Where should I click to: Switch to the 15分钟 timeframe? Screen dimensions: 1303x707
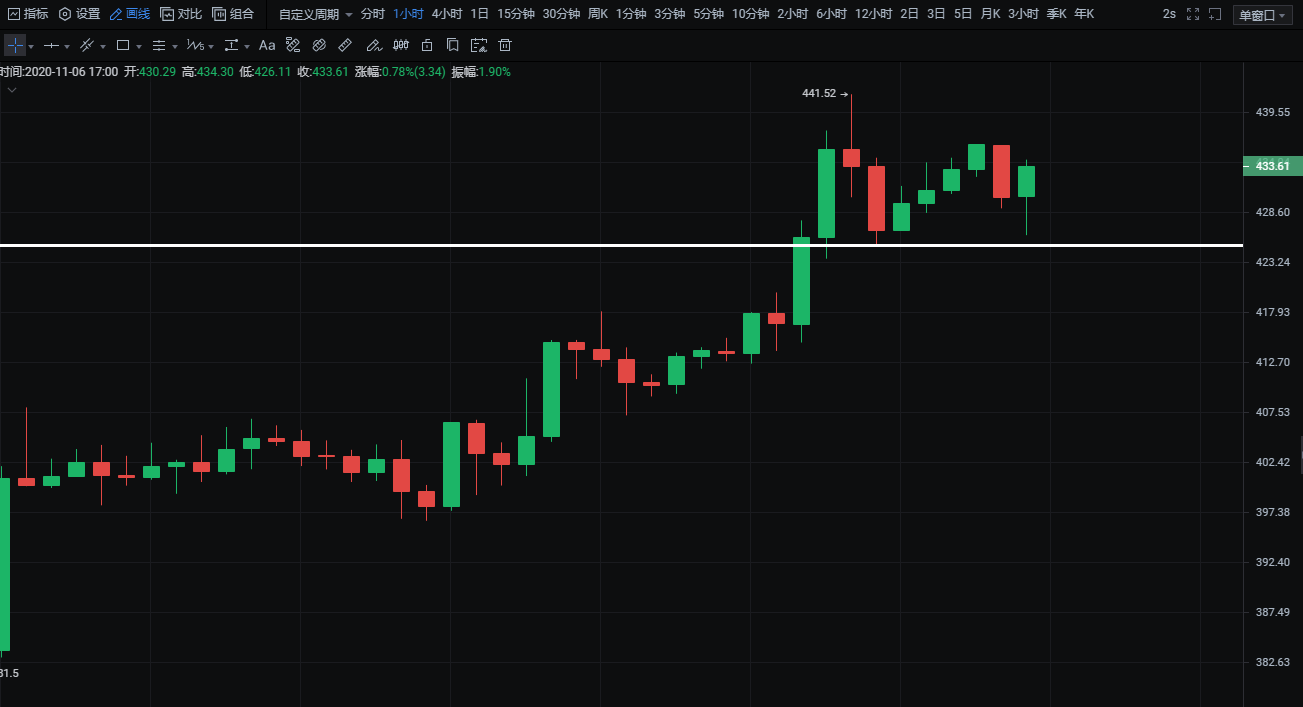[516, 14]
